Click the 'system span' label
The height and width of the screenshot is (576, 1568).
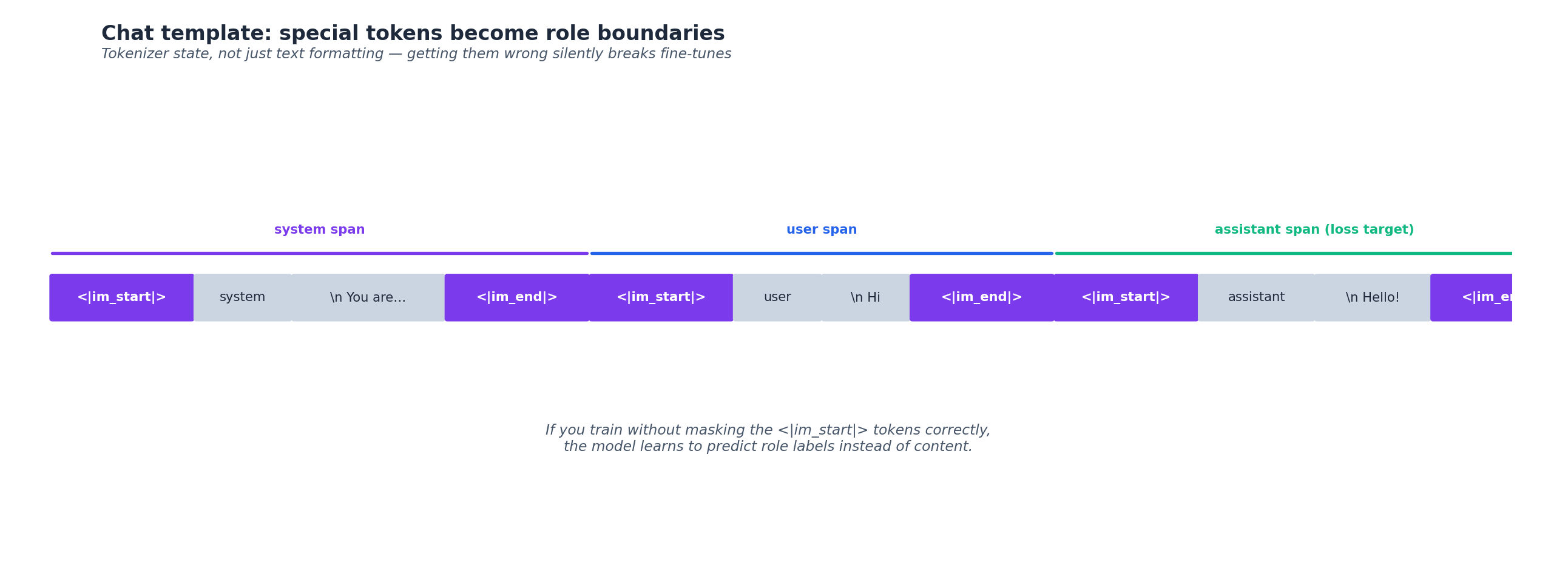point(320,230)
